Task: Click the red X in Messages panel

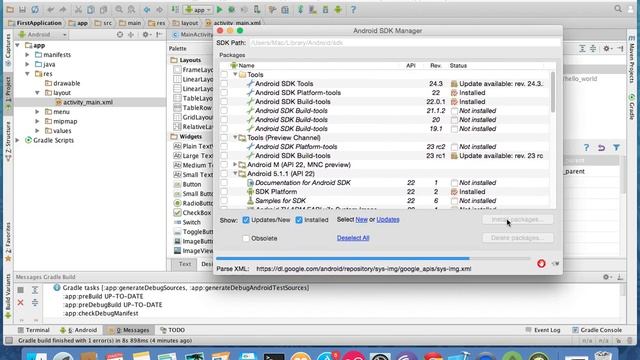Action: point(20,302)
